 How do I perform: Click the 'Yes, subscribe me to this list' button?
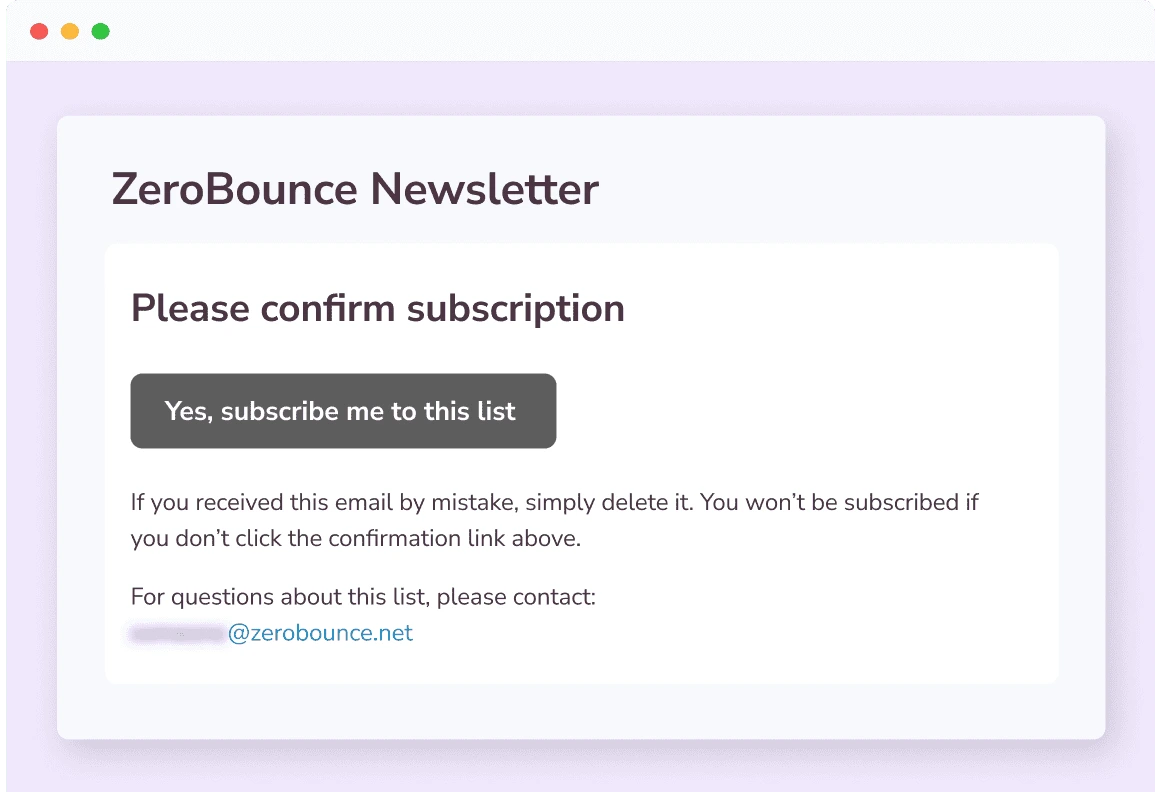pos(343,411)
